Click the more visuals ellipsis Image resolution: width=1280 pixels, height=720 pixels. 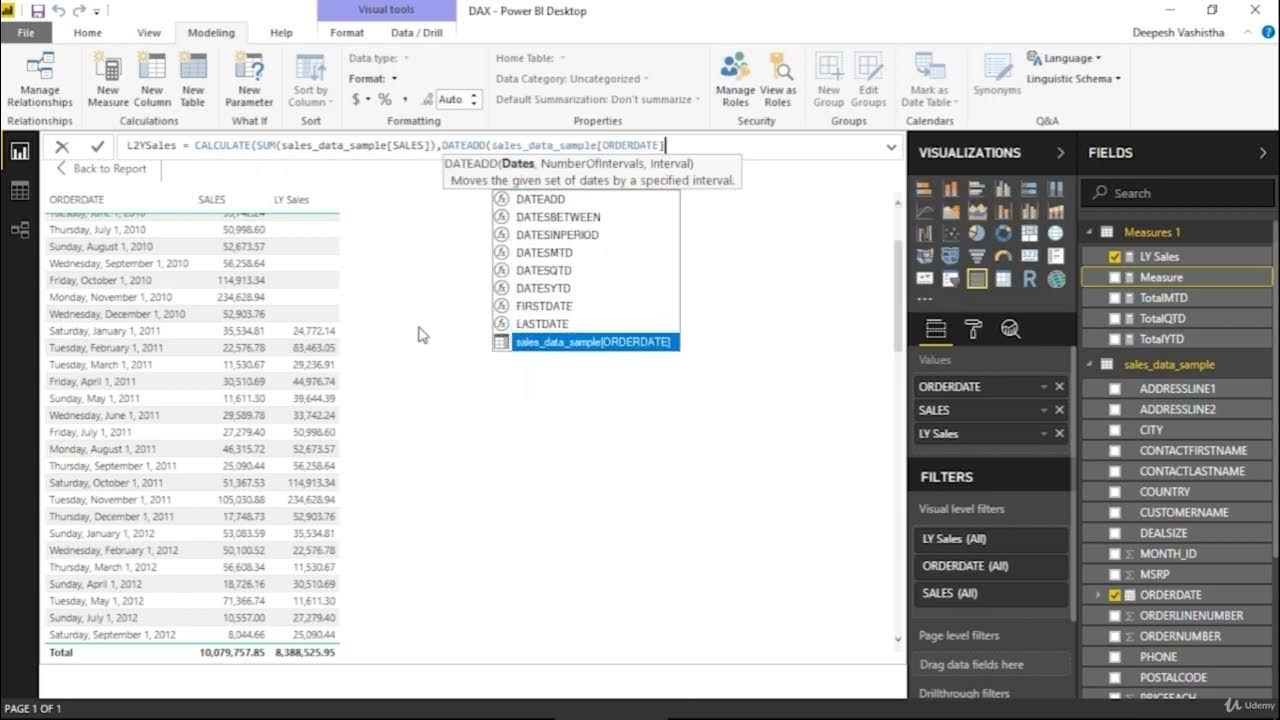(x=924, y=299)
